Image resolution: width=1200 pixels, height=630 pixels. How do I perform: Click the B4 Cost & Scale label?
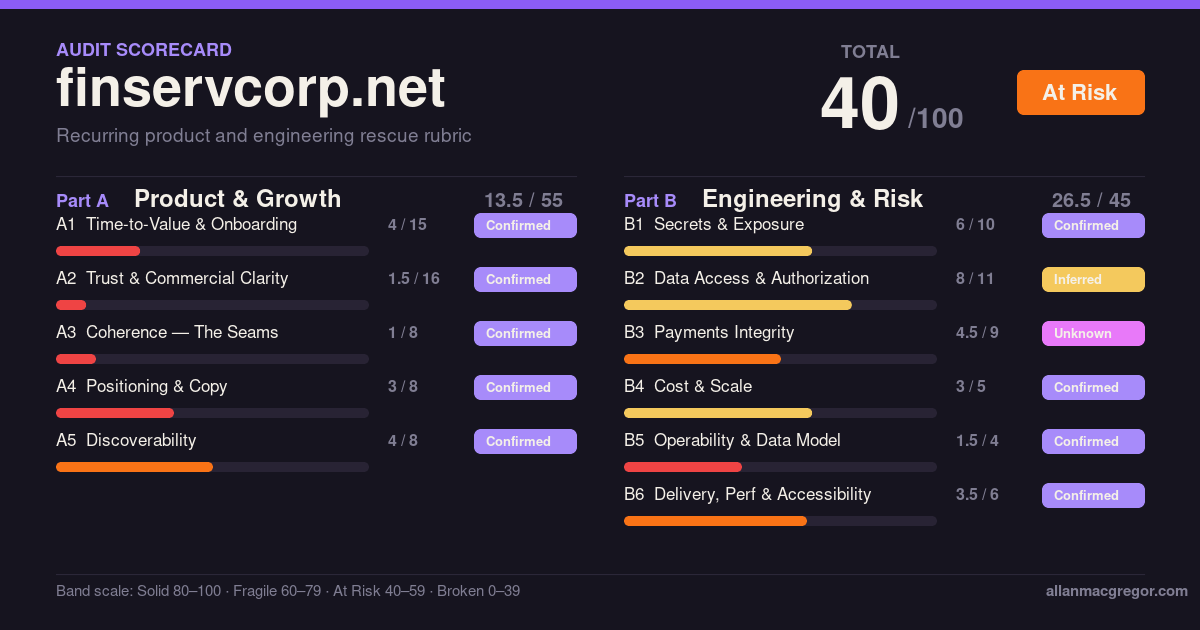[x=688, y=386]
